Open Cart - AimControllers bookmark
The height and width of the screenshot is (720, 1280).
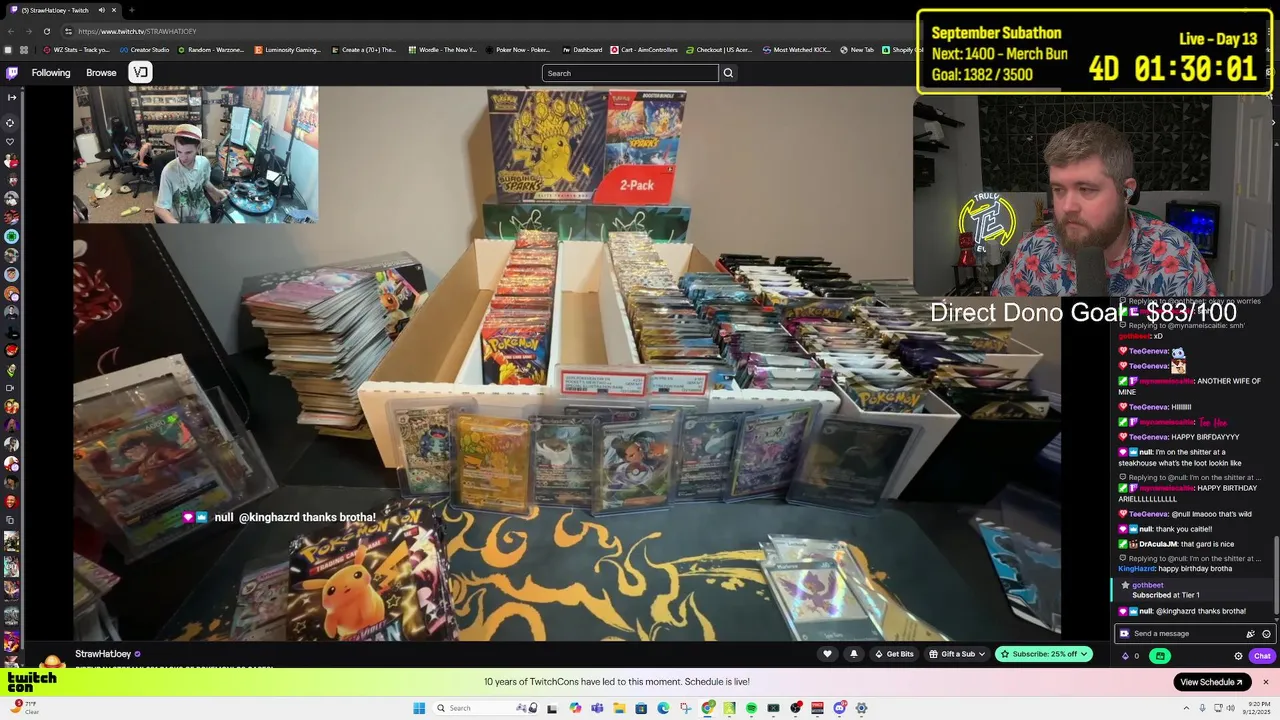[646, 49]
